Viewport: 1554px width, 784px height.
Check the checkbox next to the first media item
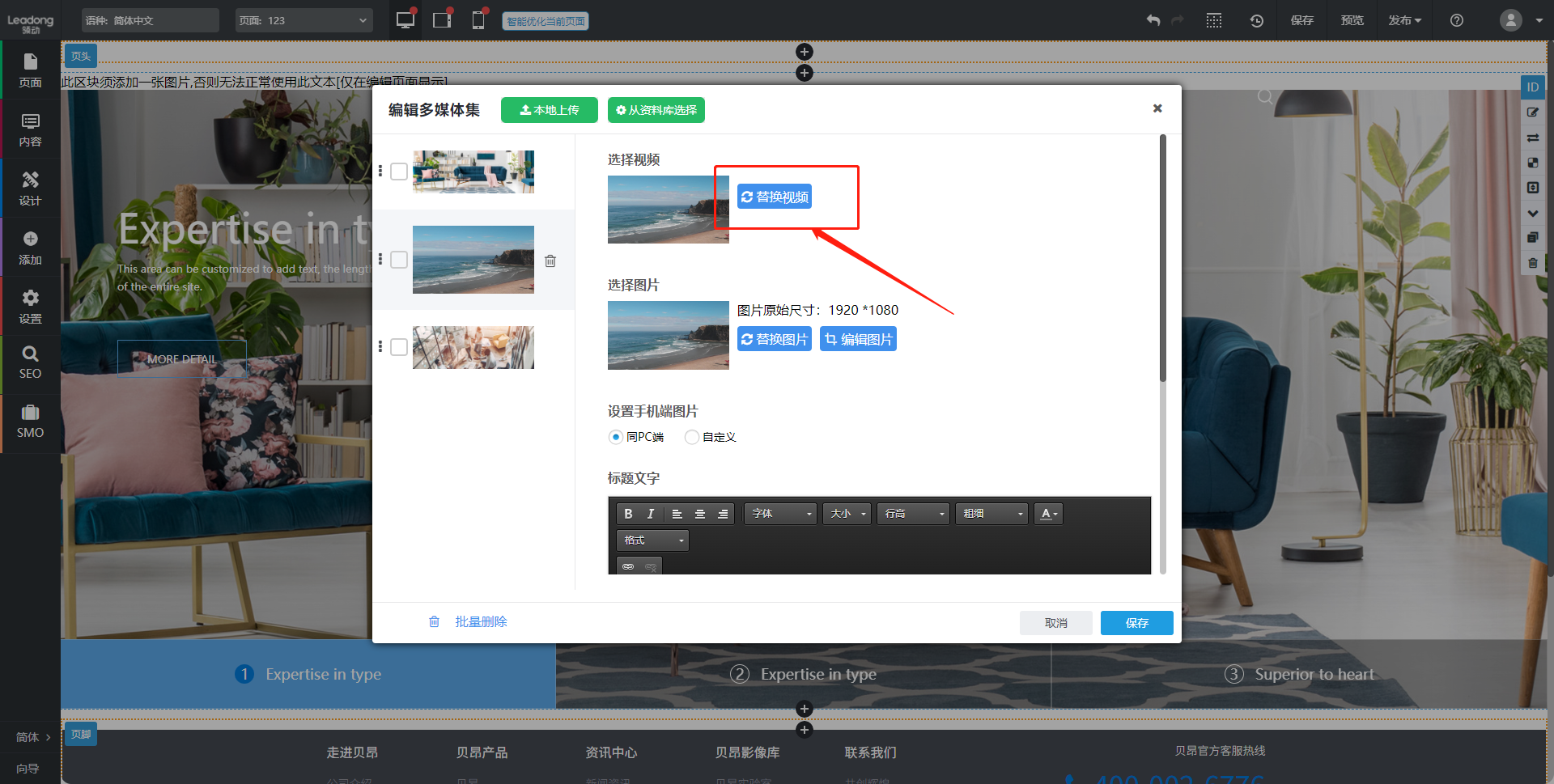tap(398, 172)
